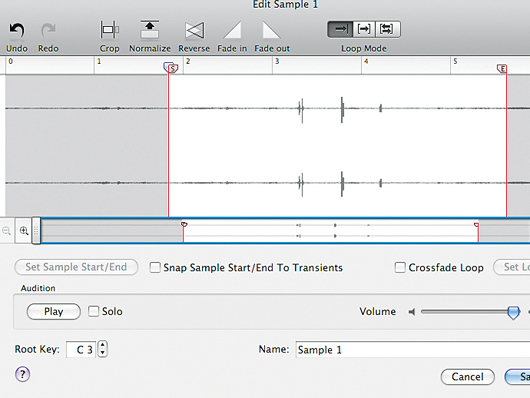This screenshot has width=530, height=398.
Task: Grab the overview scroll handle
Action: [36, 231]
